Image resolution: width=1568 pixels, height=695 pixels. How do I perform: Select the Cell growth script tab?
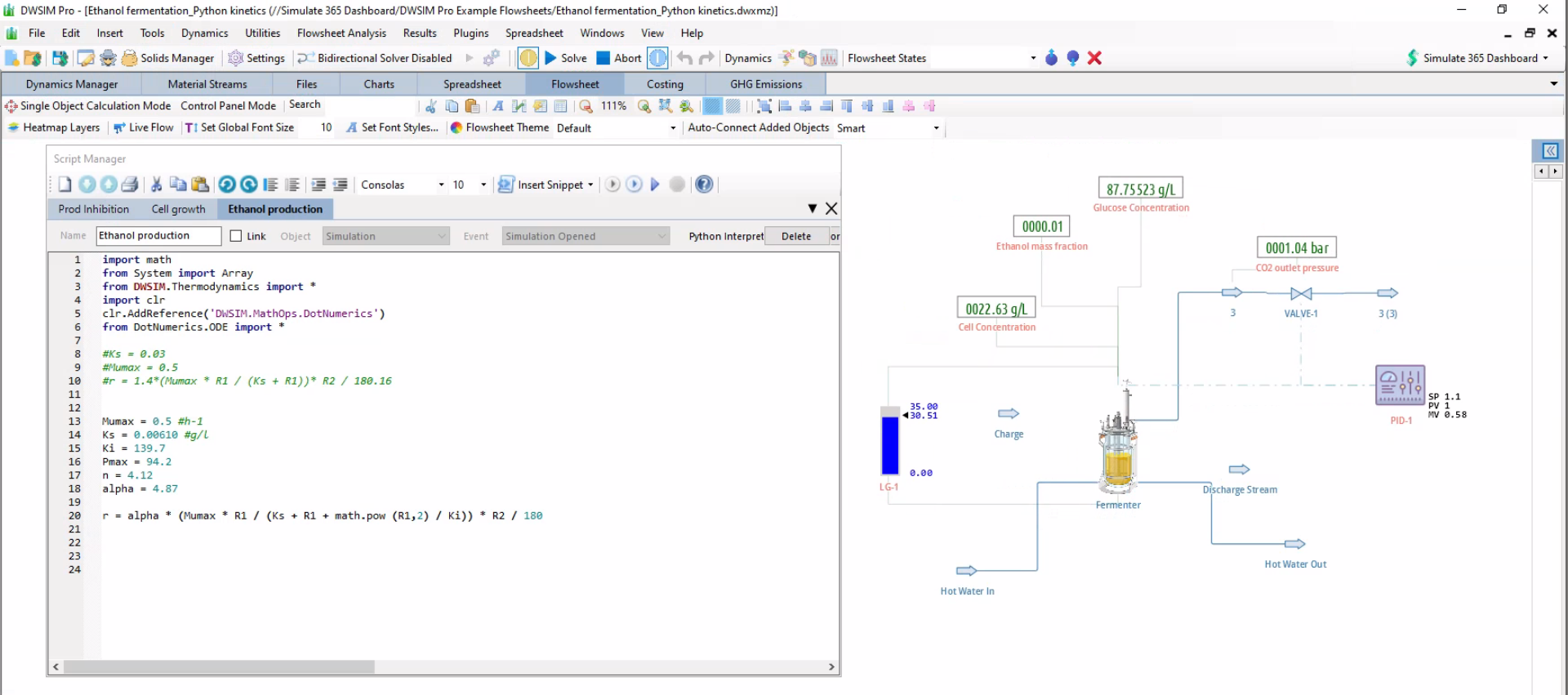[x=178, y=209]
